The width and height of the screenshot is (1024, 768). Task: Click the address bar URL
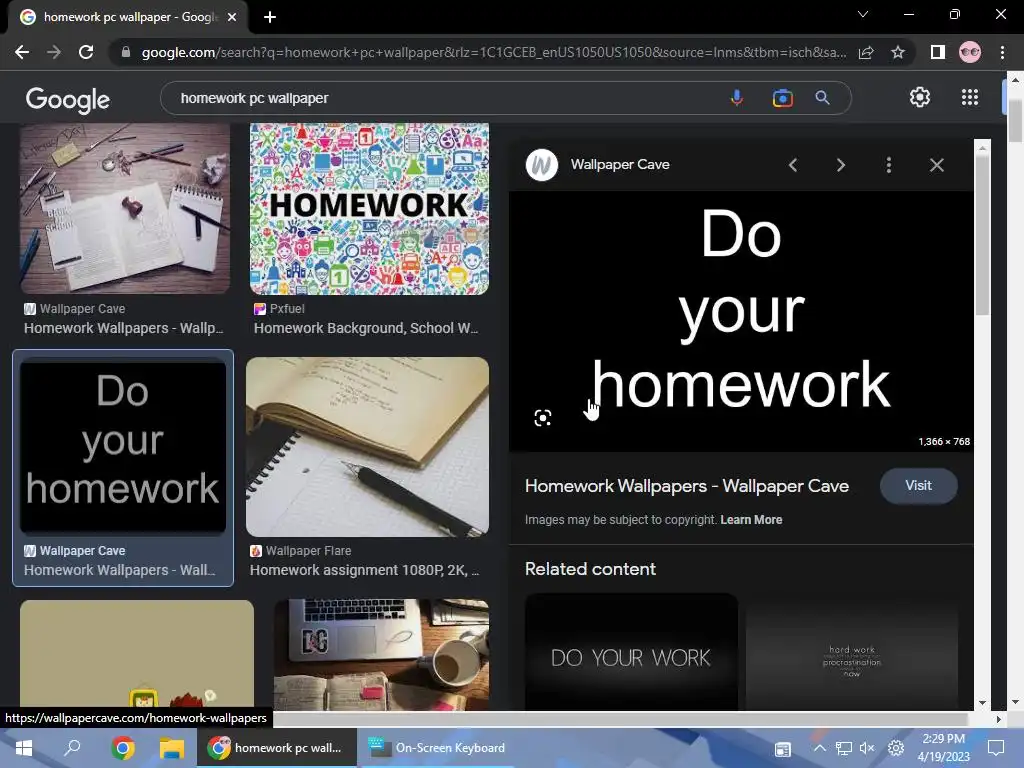point(493,52)
